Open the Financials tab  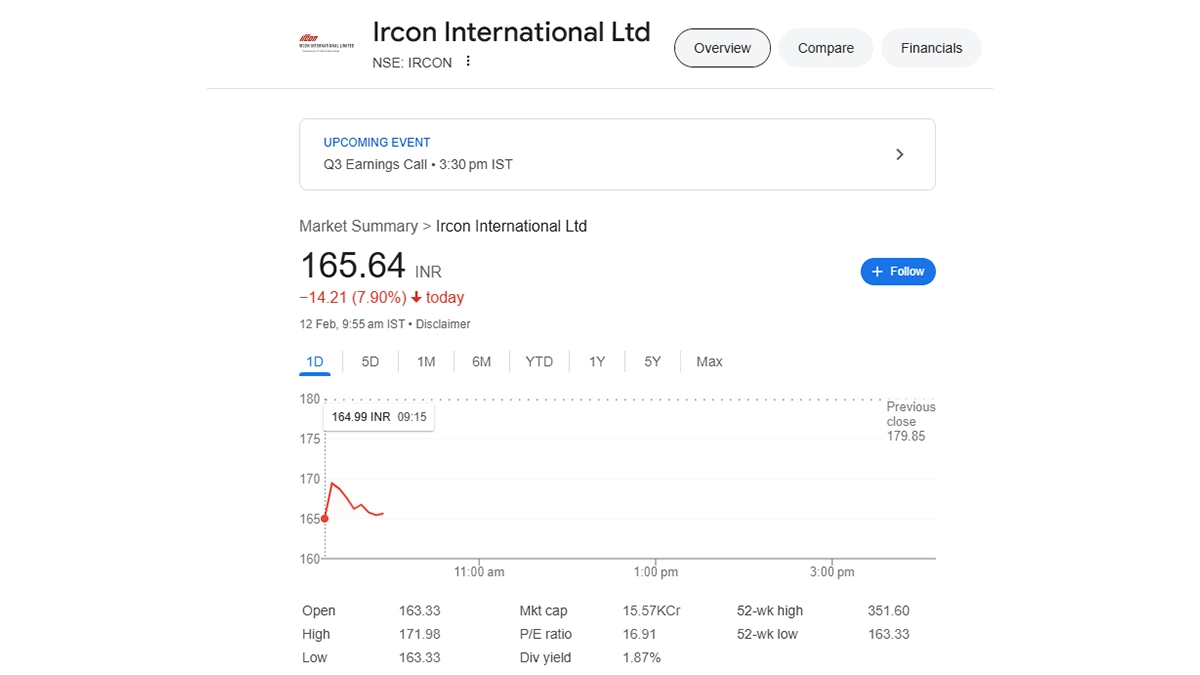click(931, 48)
